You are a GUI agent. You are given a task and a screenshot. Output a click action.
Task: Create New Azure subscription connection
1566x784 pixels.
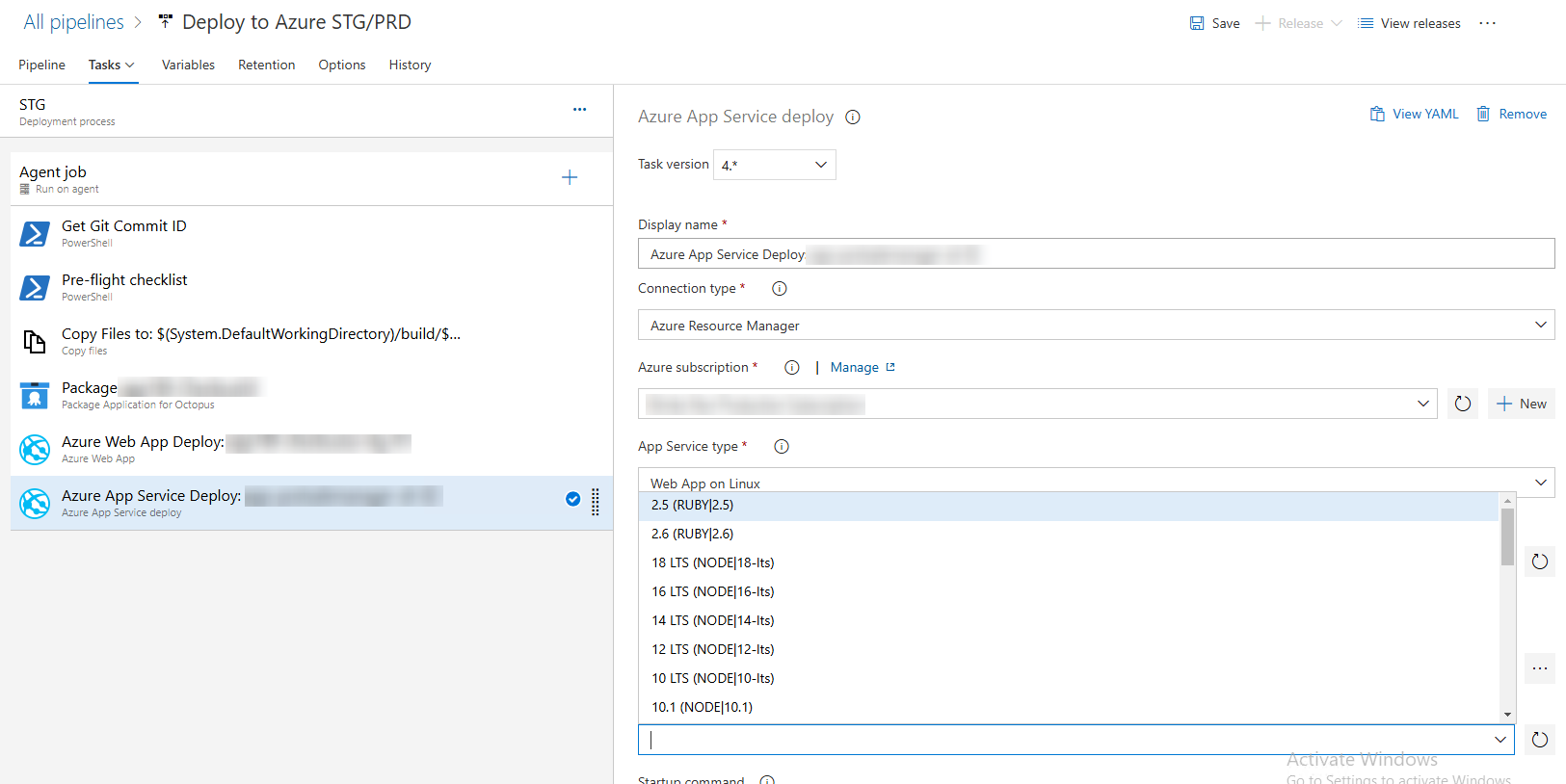pos(1522,404)
